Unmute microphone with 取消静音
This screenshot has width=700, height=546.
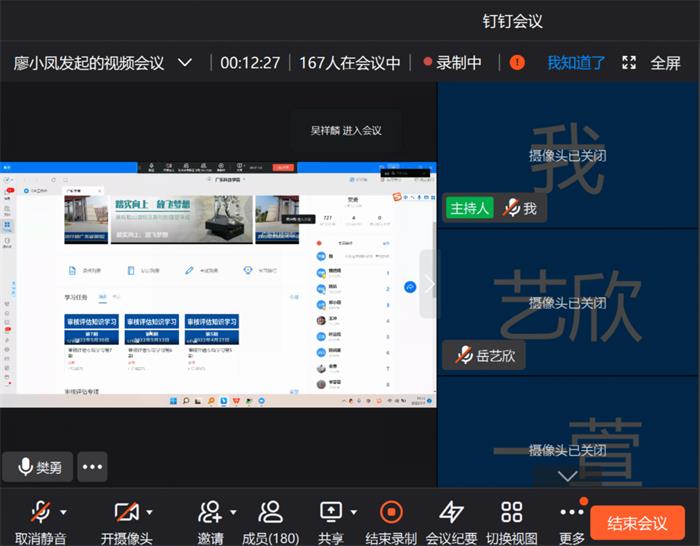point(40,521)
